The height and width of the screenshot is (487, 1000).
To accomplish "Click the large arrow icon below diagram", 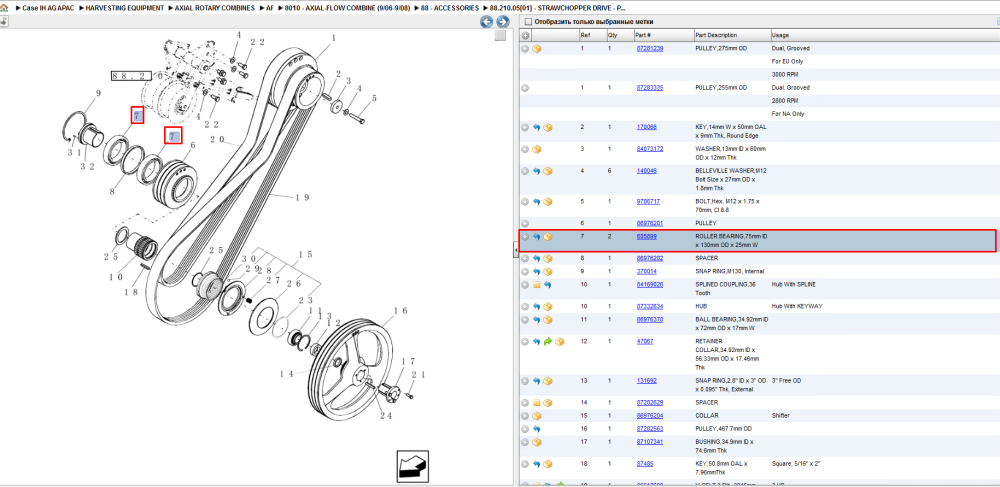I will [x=412, y=465].
